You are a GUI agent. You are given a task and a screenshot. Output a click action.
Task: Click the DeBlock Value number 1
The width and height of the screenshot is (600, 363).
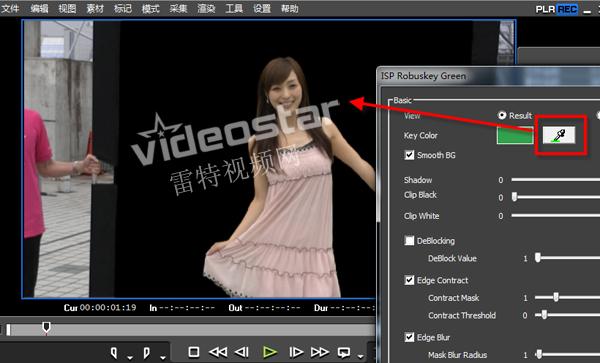click(525, 259)
